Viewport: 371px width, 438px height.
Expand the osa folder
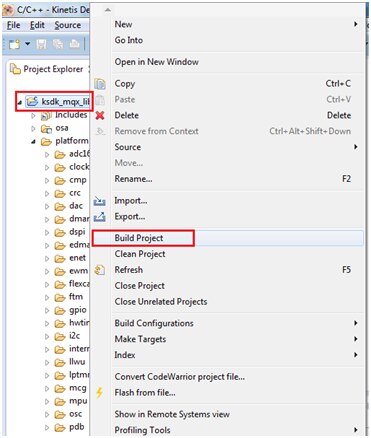pos(33,128)
